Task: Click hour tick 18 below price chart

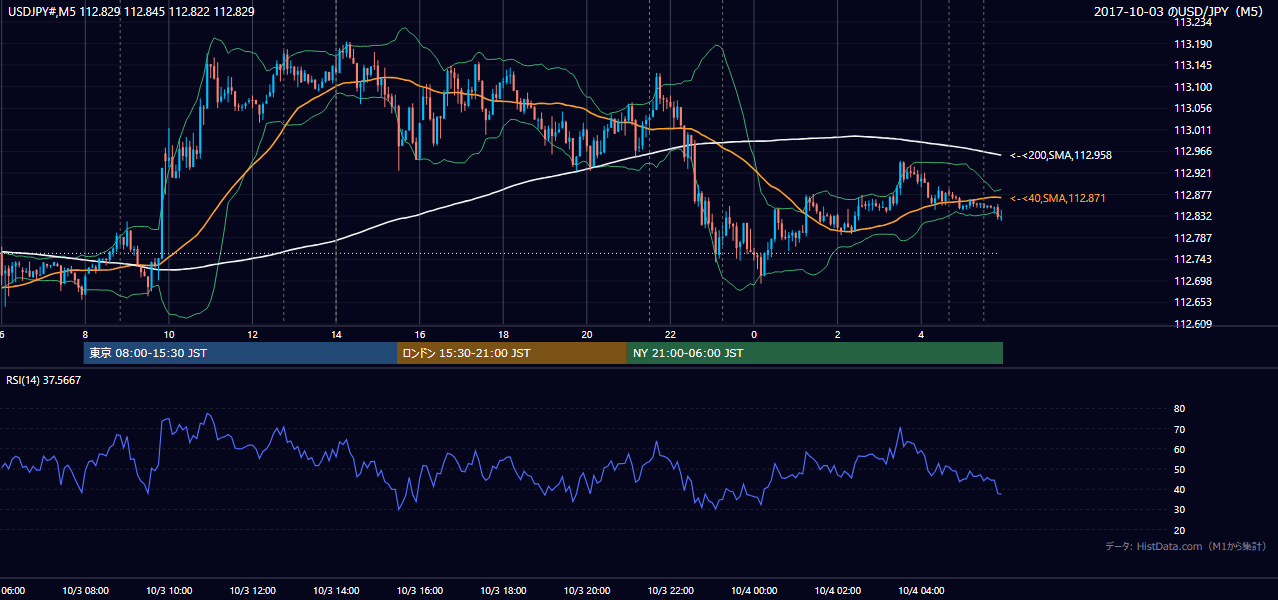Action: point(504,335)
